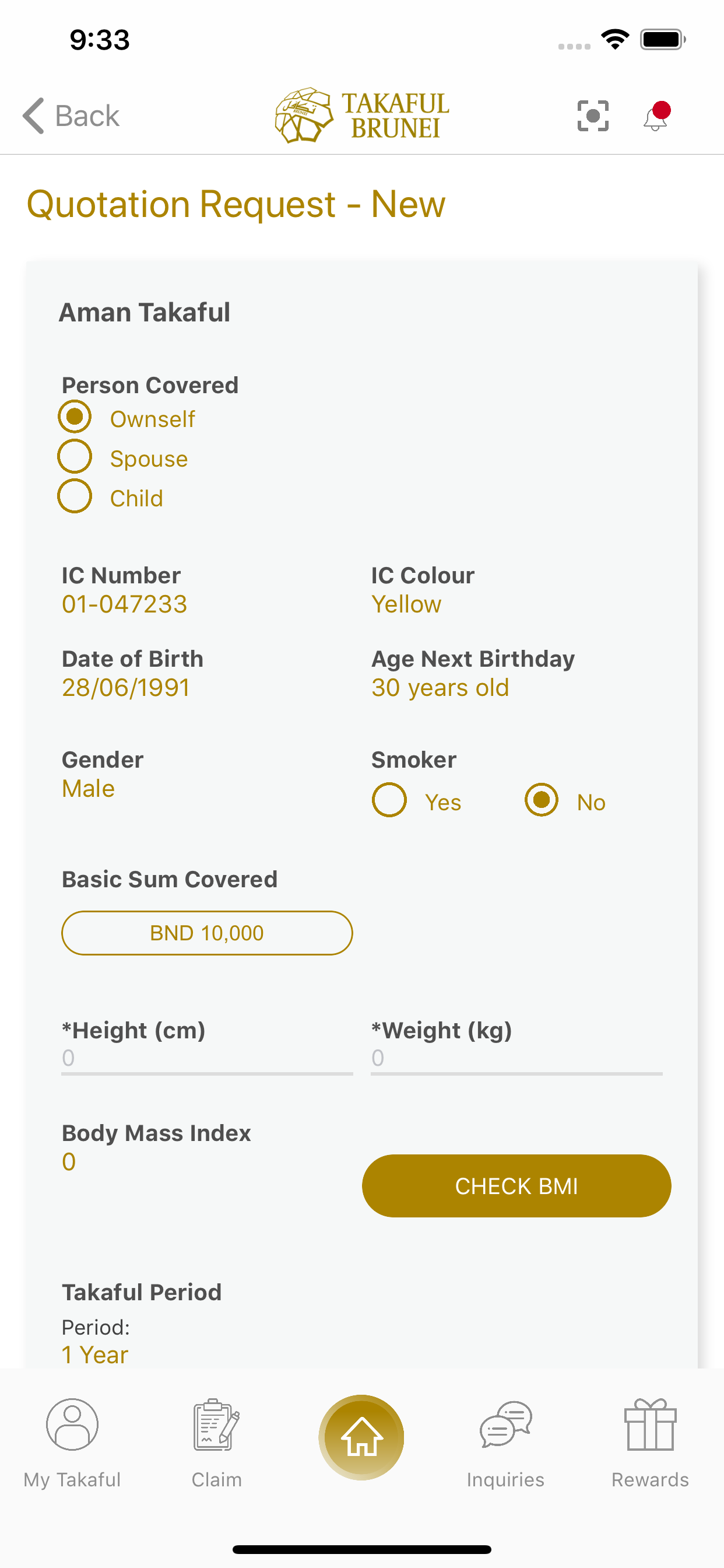Tap the QR scan icon
Viewport: 724px width, 1568px height.
(593, 116)
